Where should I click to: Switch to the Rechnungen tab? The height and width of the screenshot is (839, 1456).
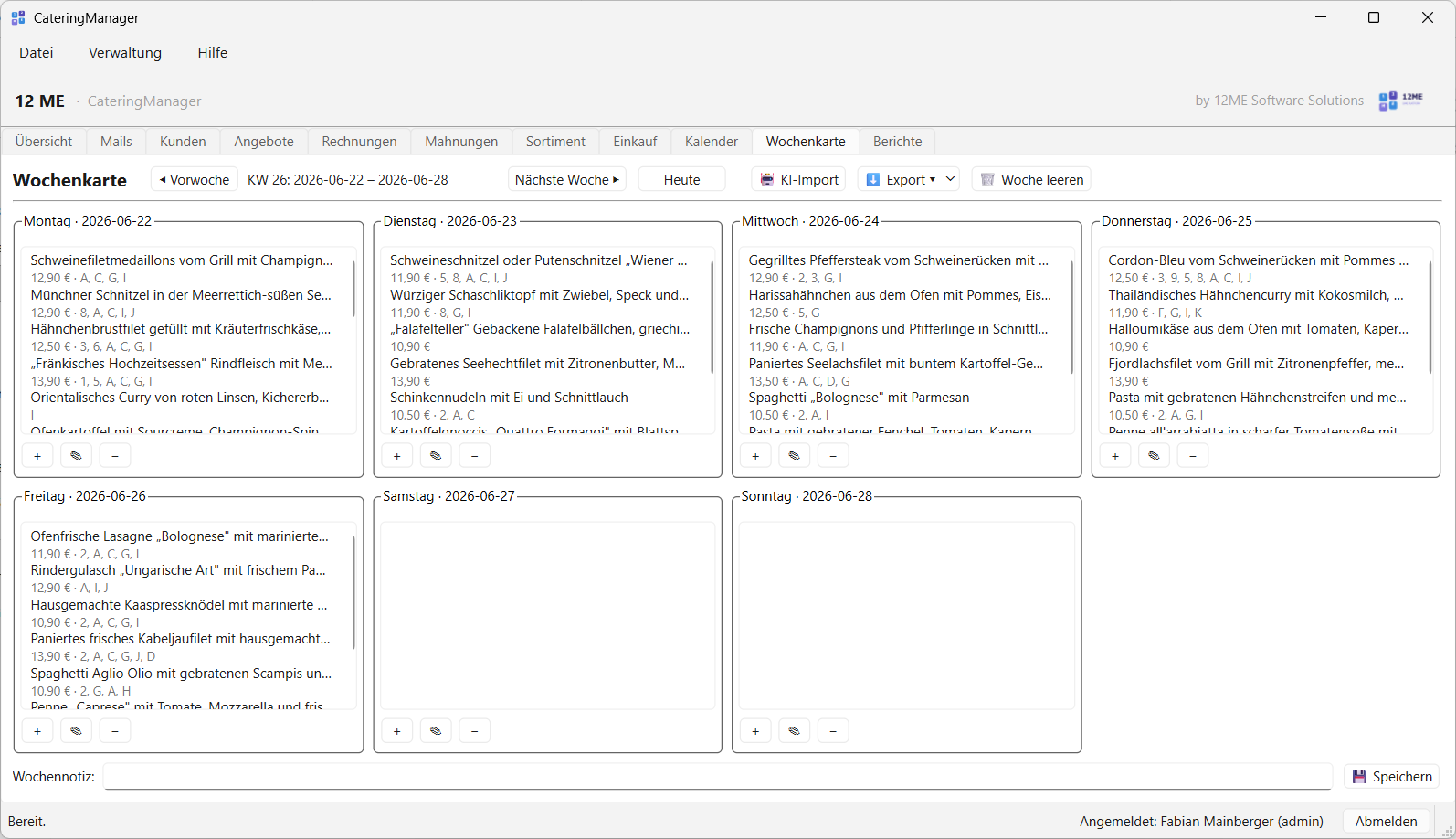tap(359, 141)
